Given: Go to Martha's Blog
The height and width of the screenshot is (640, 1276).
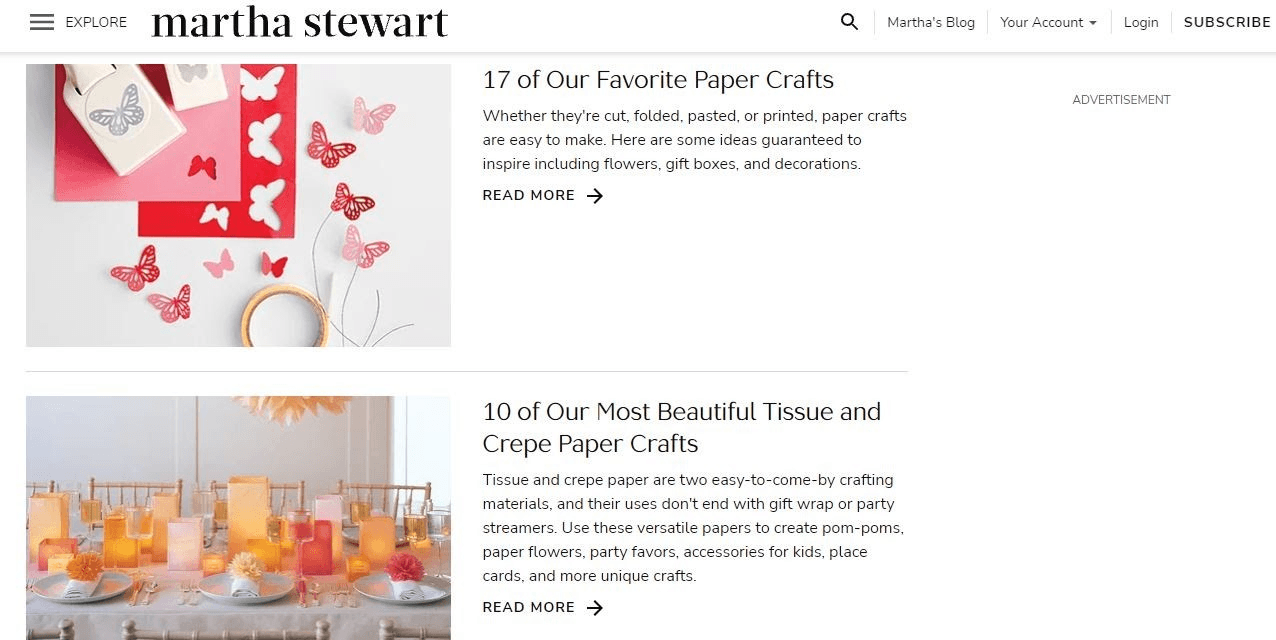Looking at the screenshot, I should (931, 22).
